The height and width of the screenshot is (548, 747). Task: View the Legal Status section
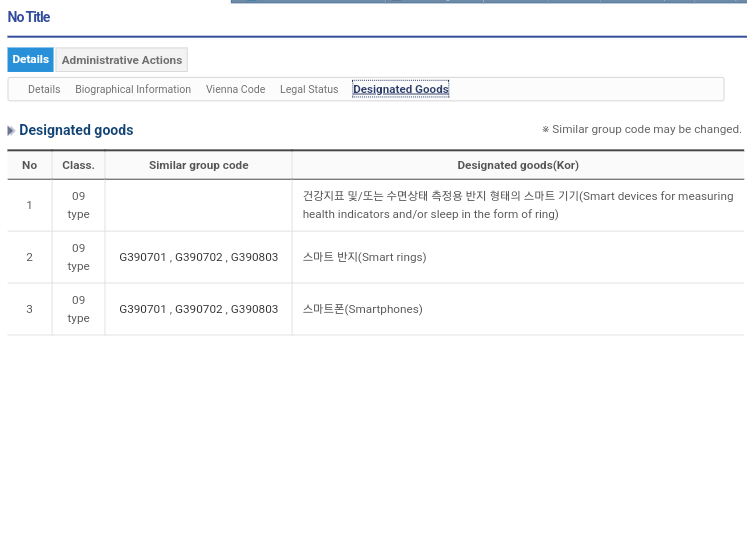tap(309, 90)
